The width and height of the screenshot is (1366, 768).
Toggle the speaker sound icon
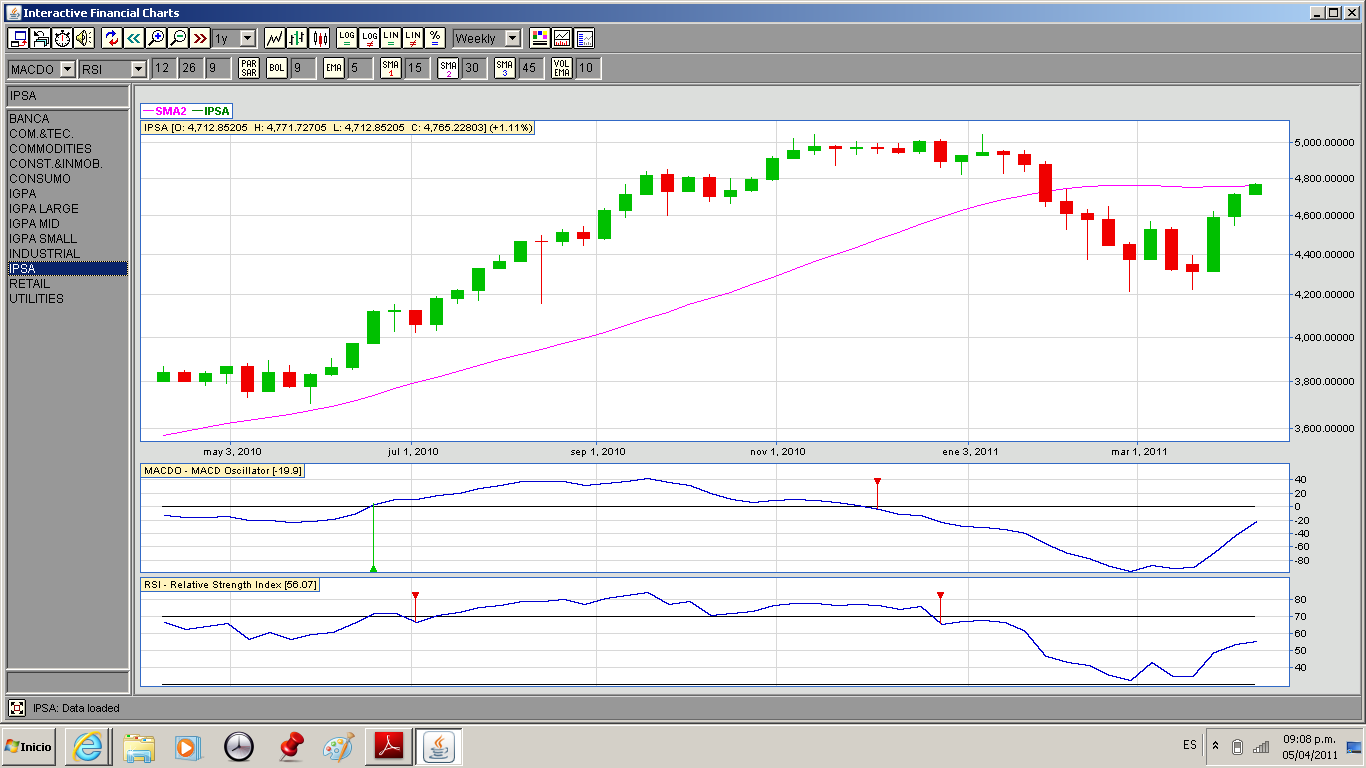pyautogui.click(x=84, y=38)
